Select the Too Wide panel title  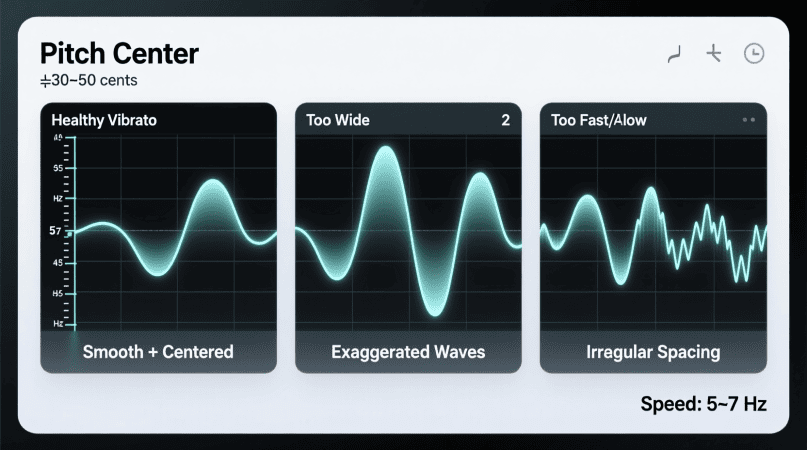coord(338,120)
